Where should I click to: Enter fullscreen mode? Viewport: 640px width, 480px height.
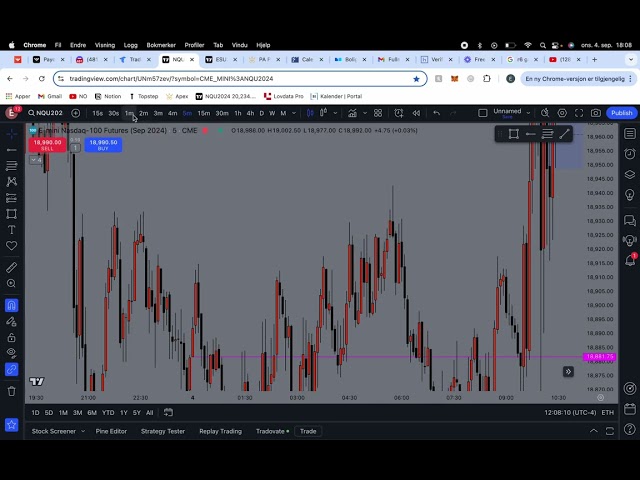tap(579, 113)
